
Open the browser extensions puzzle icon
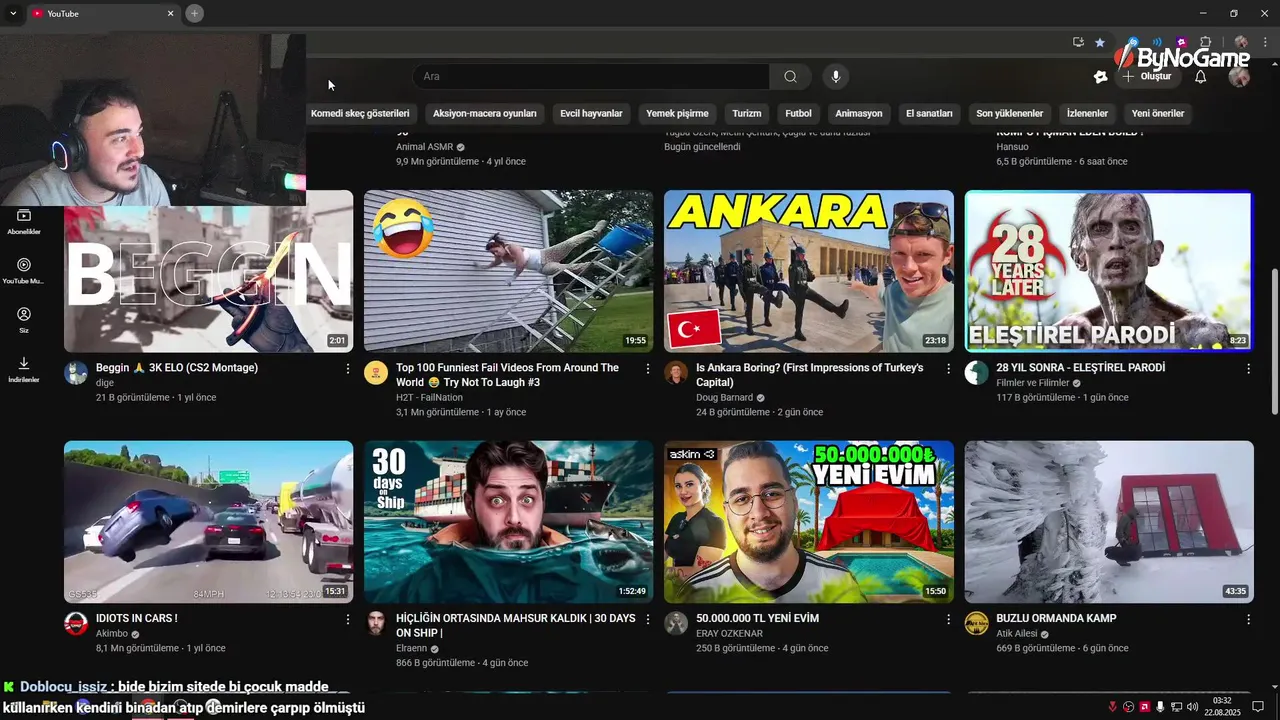point(1205,42)
